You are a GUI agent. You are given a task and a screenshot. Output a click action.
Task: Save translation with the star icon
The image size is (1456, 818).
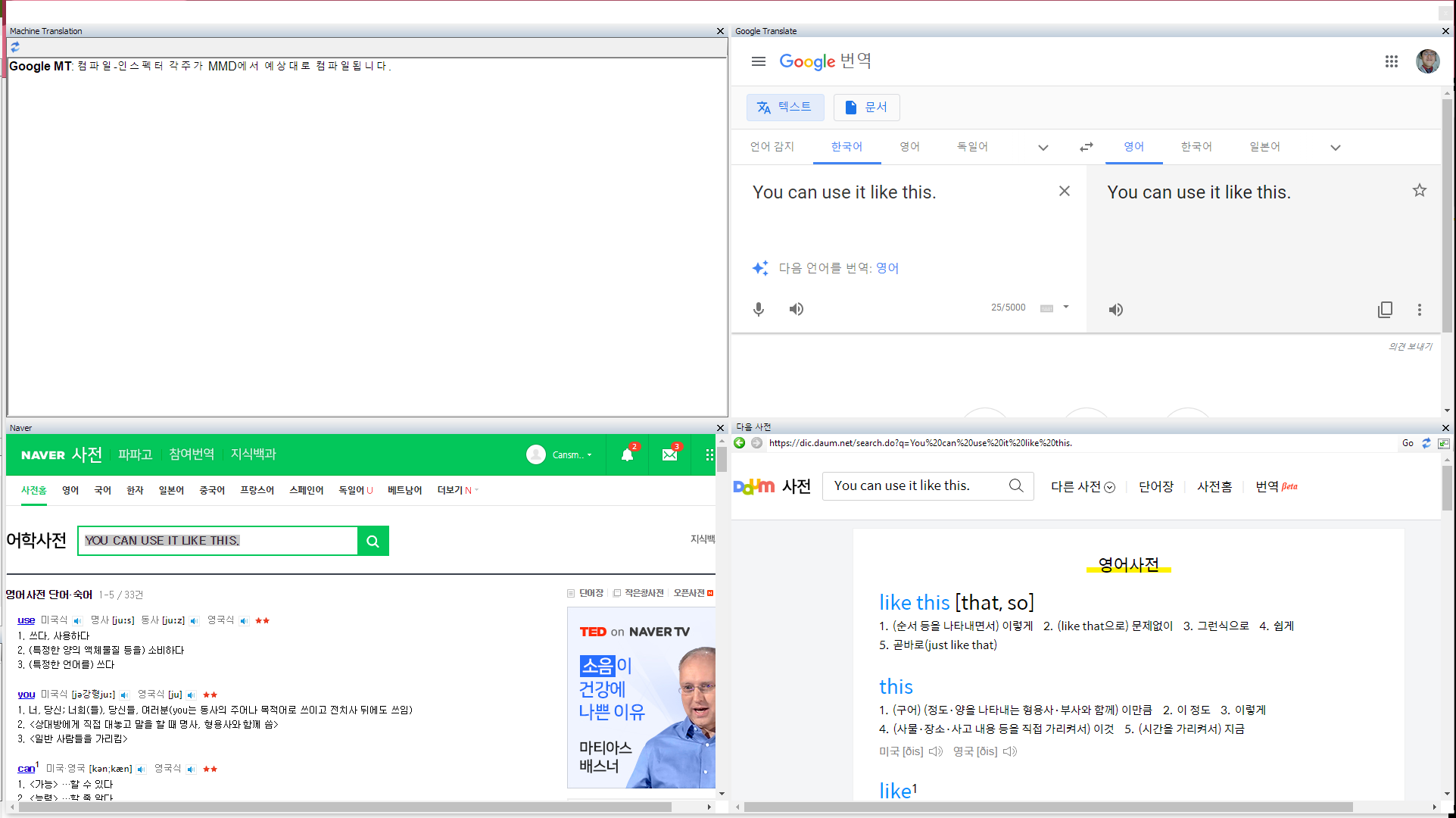coord(1419,191)
